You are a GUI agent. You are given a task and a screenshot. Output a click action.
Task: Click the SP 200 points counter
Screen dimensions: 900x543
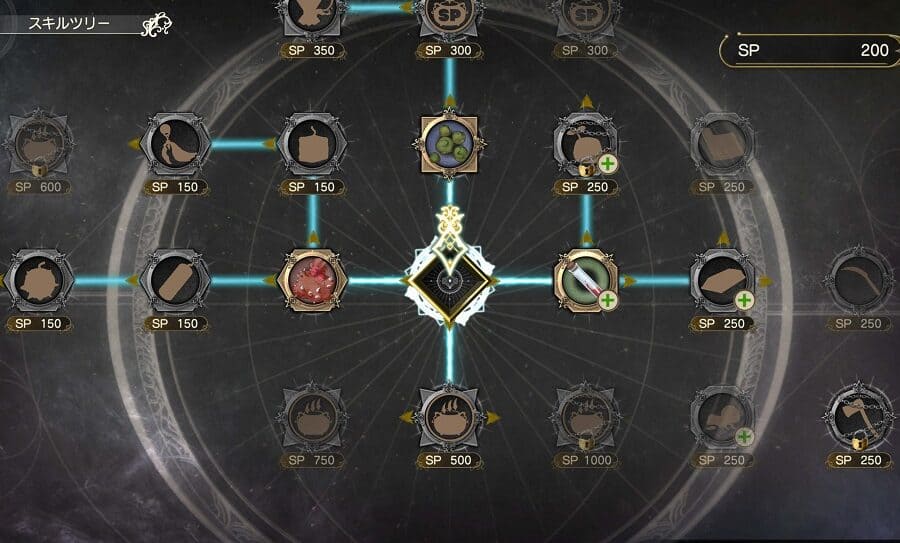click(809, 51)
